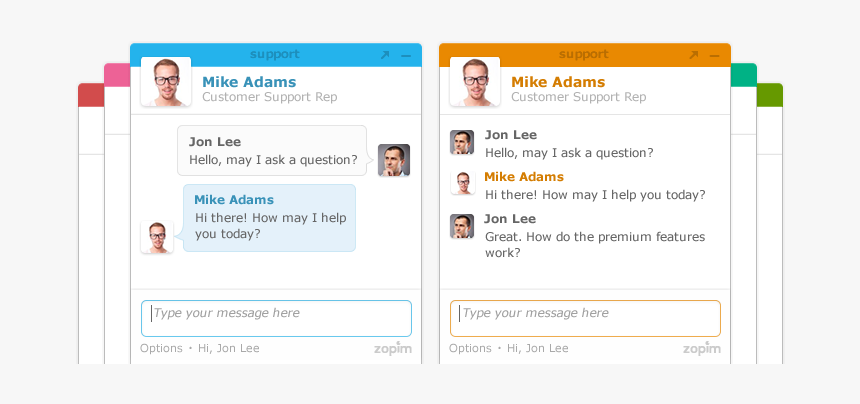Screen dimensions: 860x404
Task: Click Jon Lee's avatar beside blue bubble
Action: (x=394, y=160)
